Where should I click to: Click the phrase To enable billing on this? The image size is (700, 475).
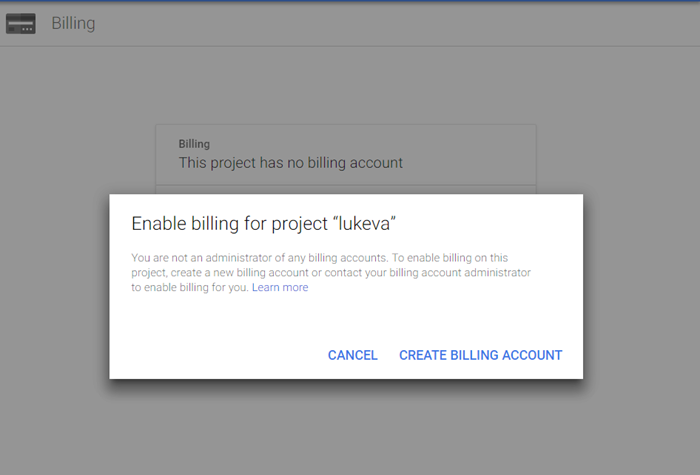[450, 258]
